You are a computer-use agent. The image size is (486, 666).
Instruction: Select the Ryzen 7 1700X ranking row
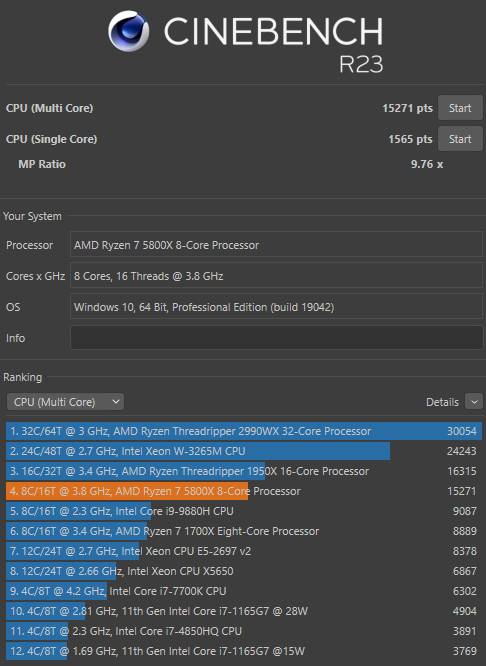pyautogui.click(x=244, y=531)
